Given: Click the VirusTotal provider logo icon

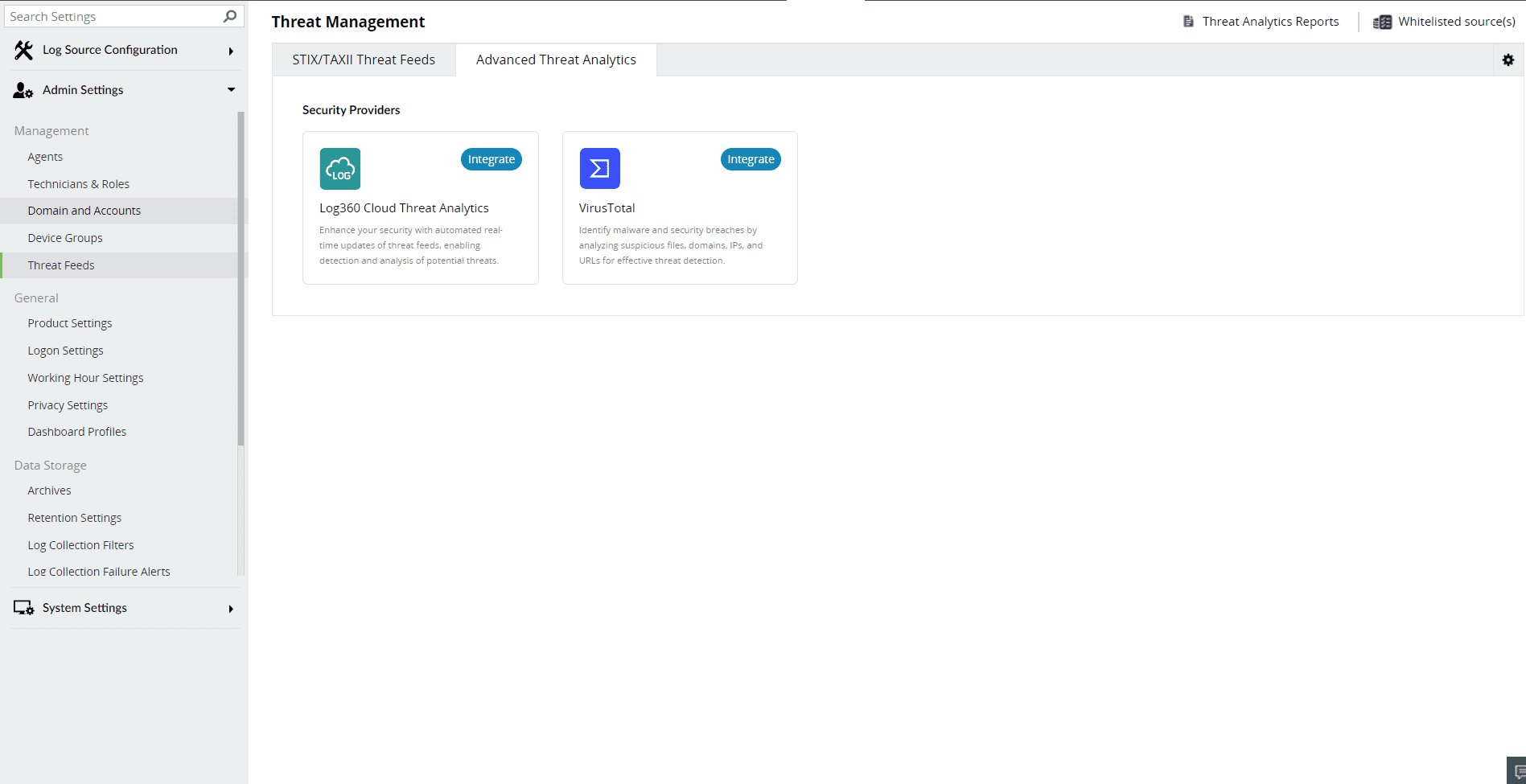Looking at the screenshot, I should (599, 168).
